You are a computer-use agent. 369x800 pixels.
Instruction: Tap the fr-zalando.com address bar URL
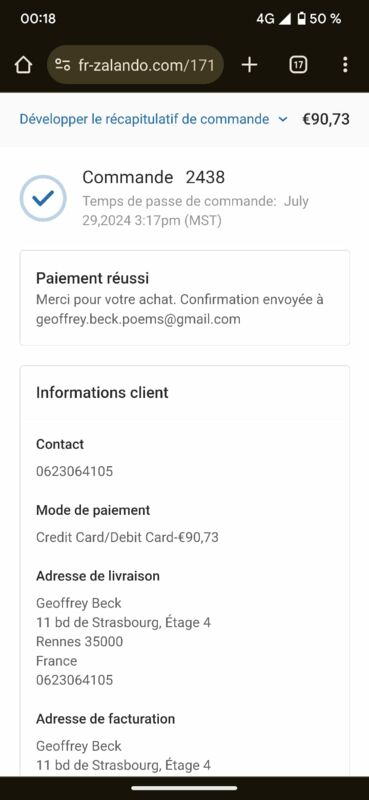[146, 65]
